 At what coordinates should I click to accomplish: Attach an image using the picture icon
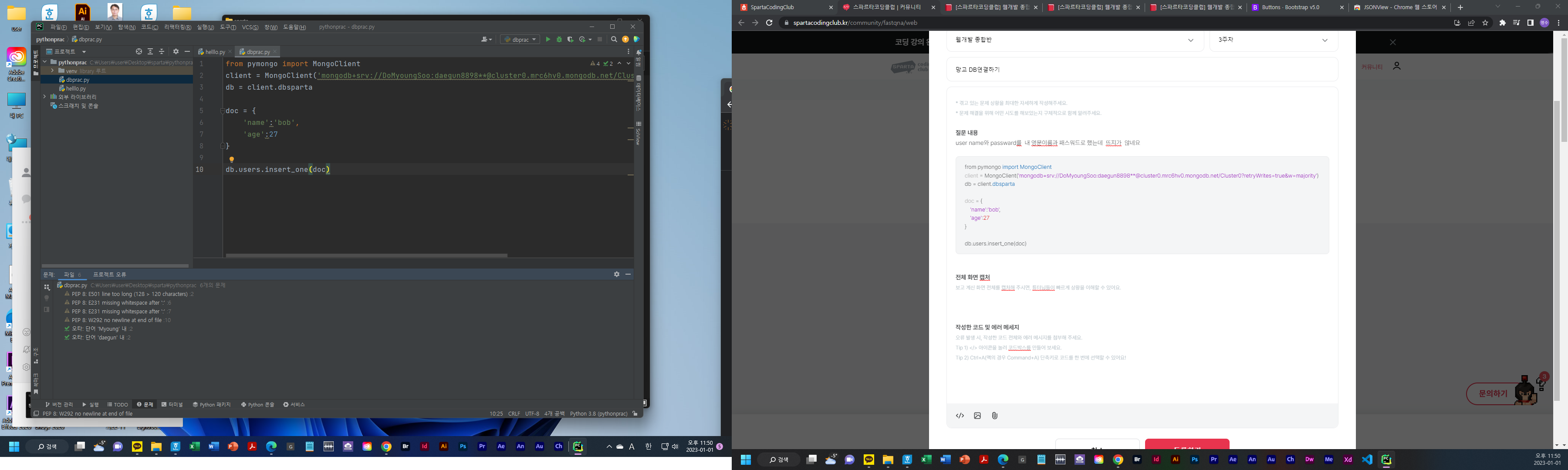point(977,416)
